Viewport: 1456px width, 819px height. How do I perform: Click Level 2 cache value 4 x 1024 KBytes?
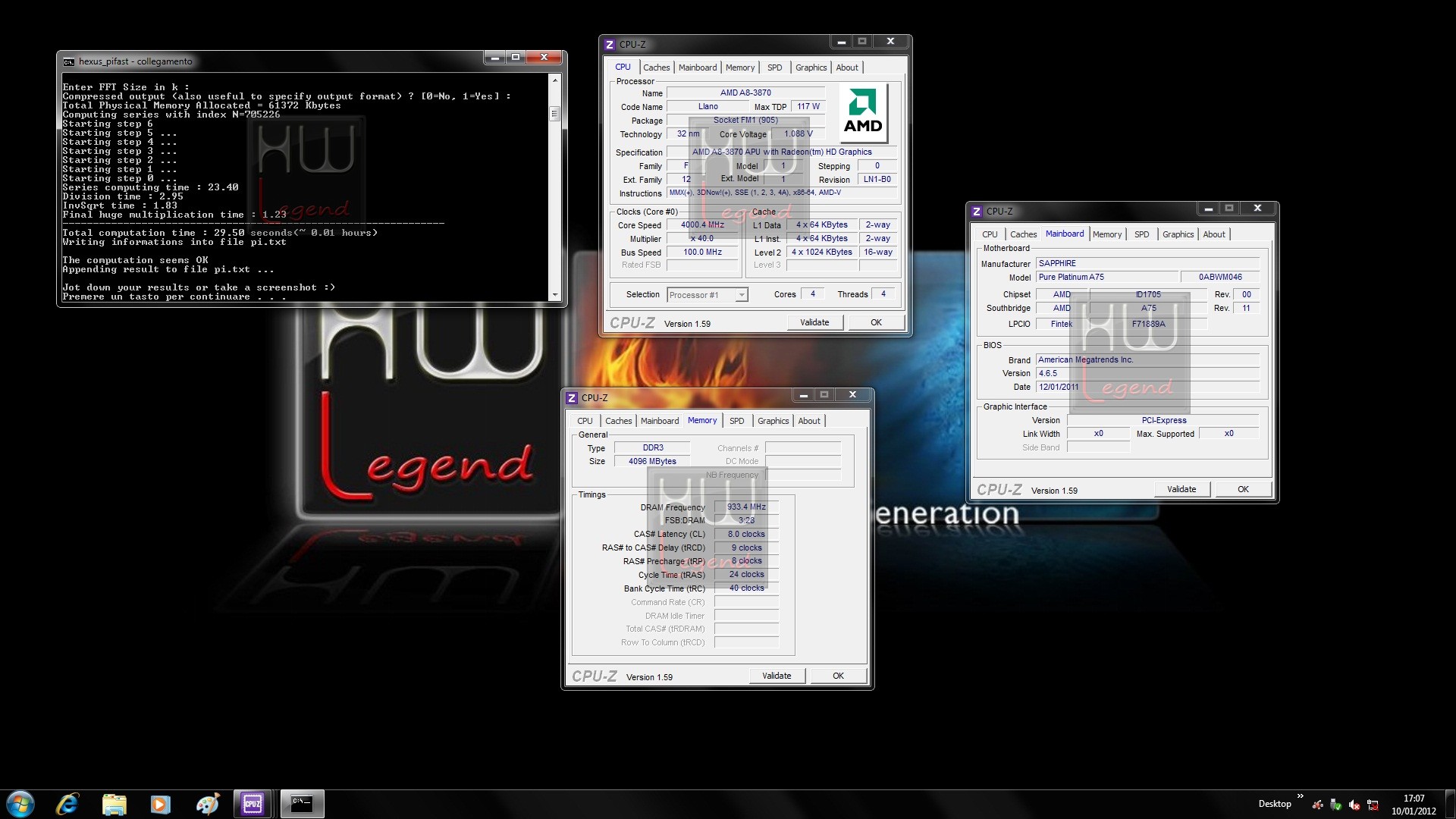click(822, 253)
